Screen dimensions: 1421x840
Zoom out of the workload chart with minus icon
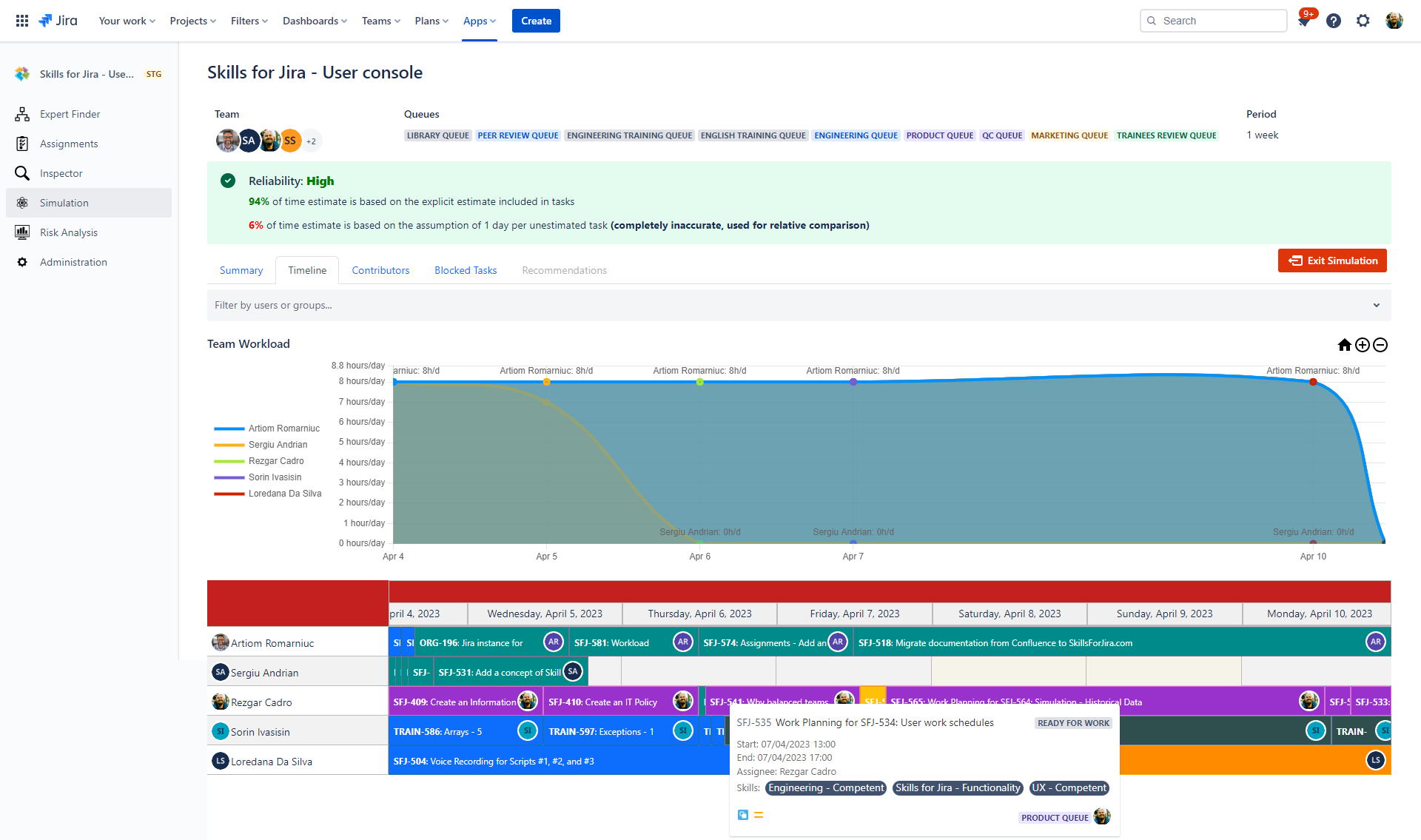coord(1380,344)
